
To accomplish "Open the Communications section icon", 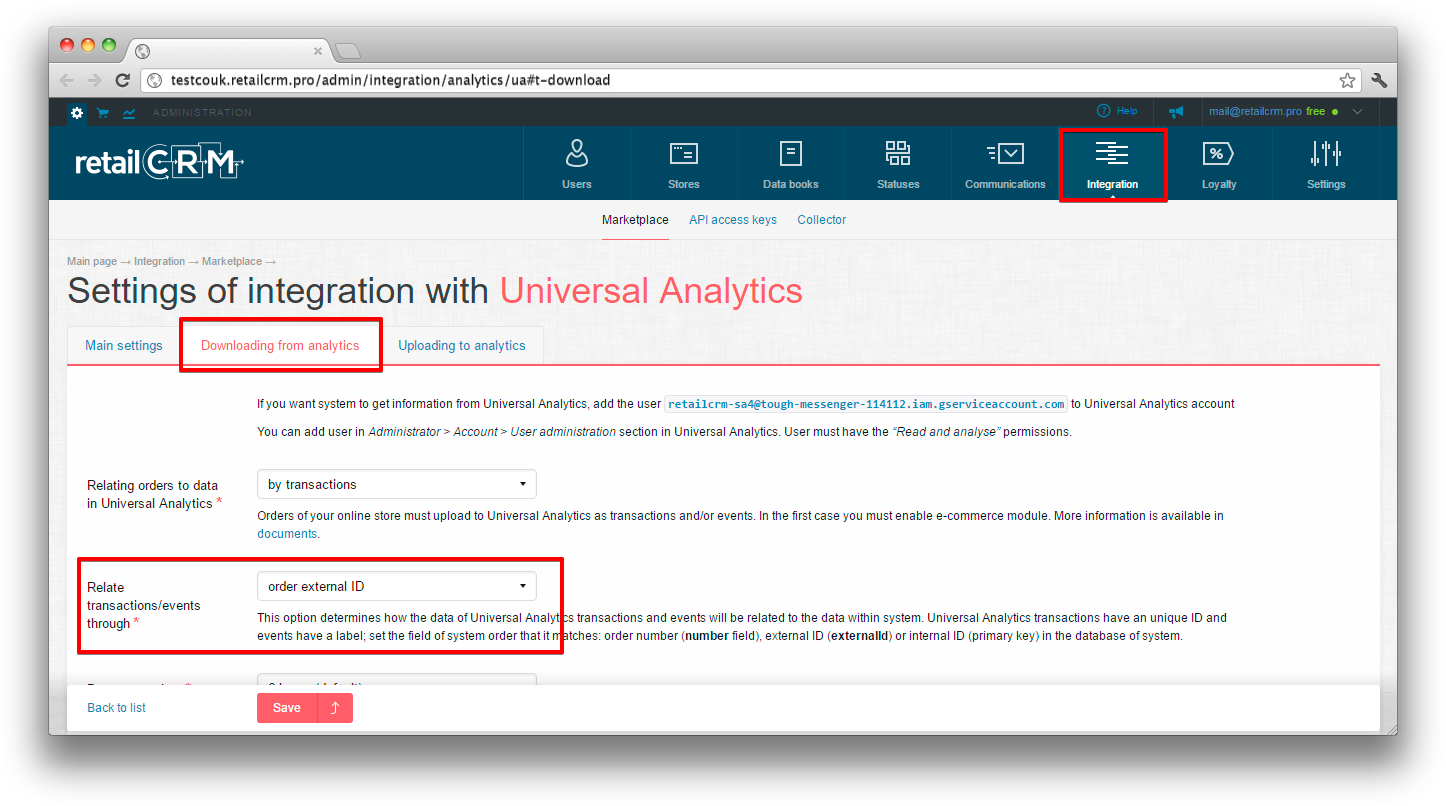I will click(x=1005, y=153).
